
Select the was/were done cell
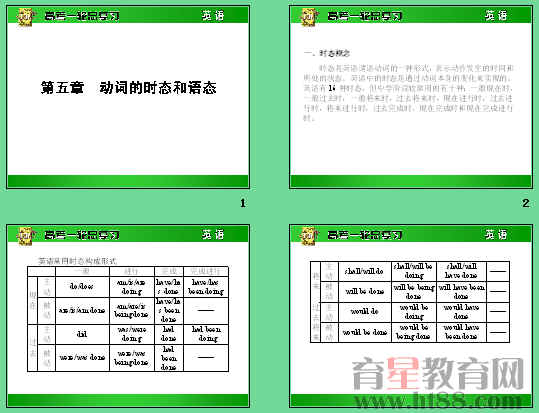tap(82, 358)
